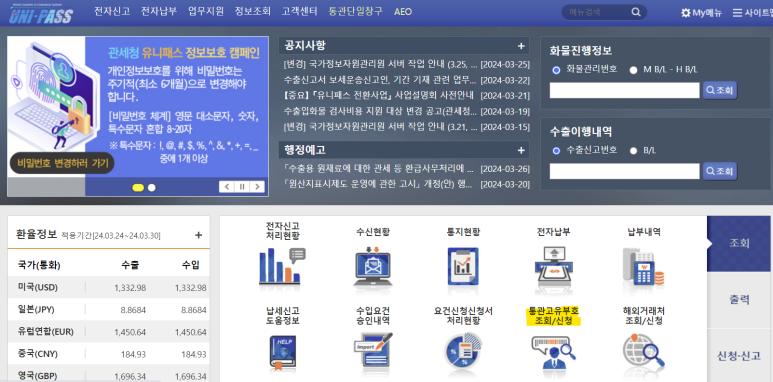Click 비밀번호 변경하러 가기 button

click(62, 163)
